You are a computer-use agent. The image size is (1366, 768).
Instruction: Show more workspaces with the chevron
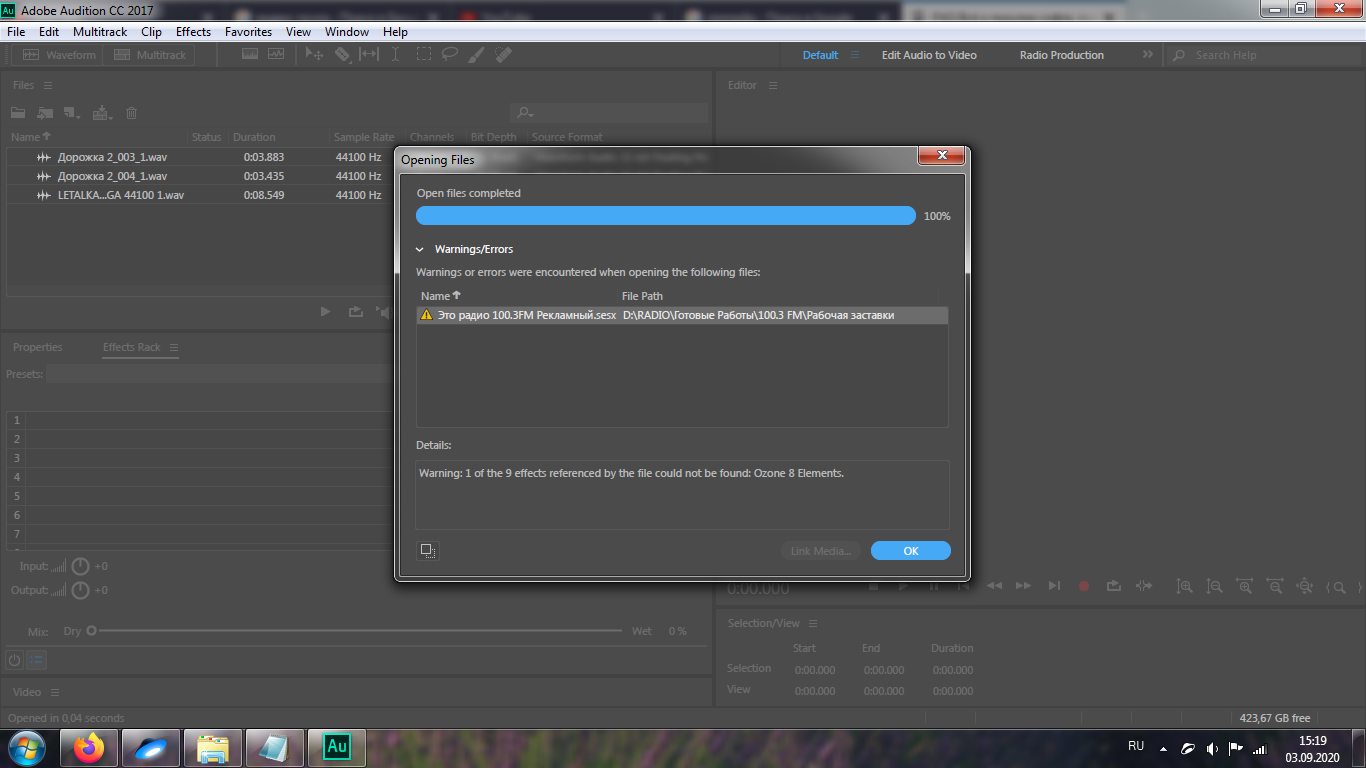pyautogui.click(x=1147, y=55)
